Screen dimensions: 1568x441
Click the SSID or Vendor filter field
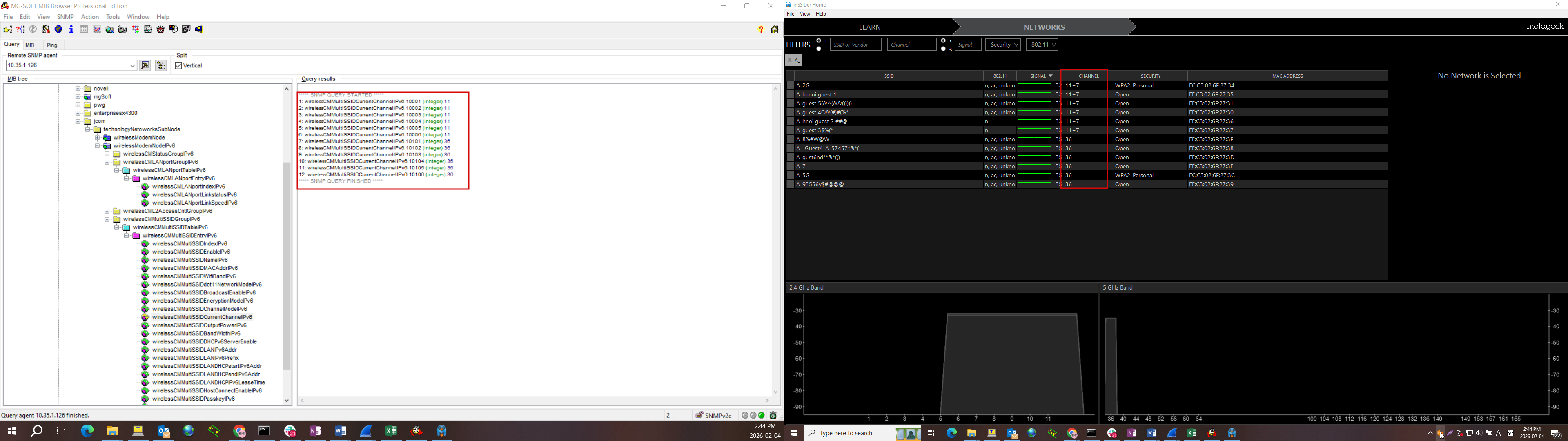(x=855, y=45)
